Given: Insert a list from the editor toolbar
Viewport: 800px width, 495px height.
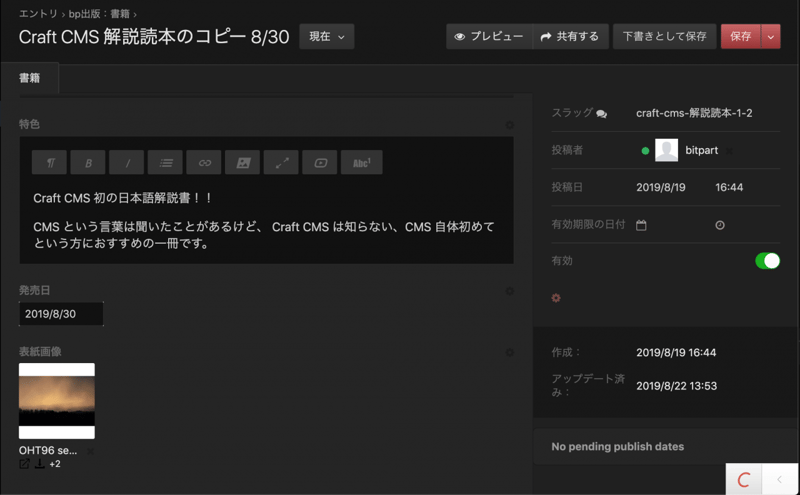Looking at the screenshot, I should pos(166,162).
